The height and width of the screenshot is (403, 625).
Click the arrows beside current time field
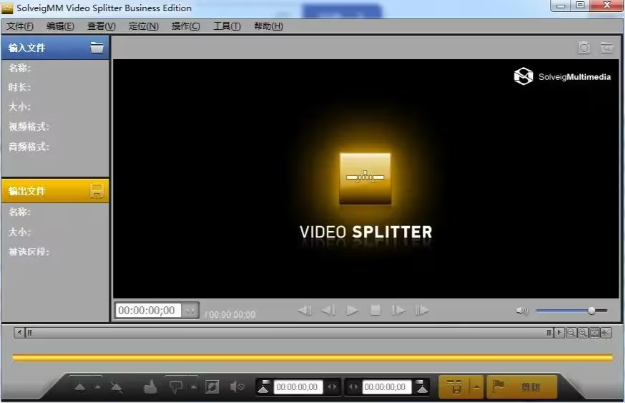click(x=190, y=310)
